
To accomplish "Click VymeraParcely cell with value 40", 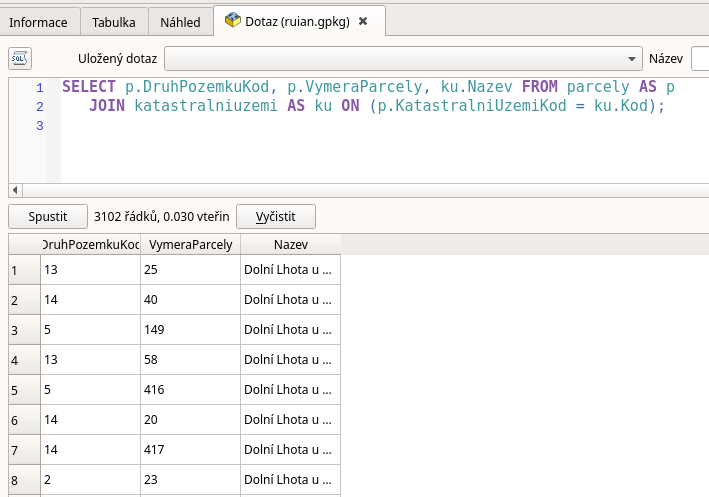I will pos(190,300).
